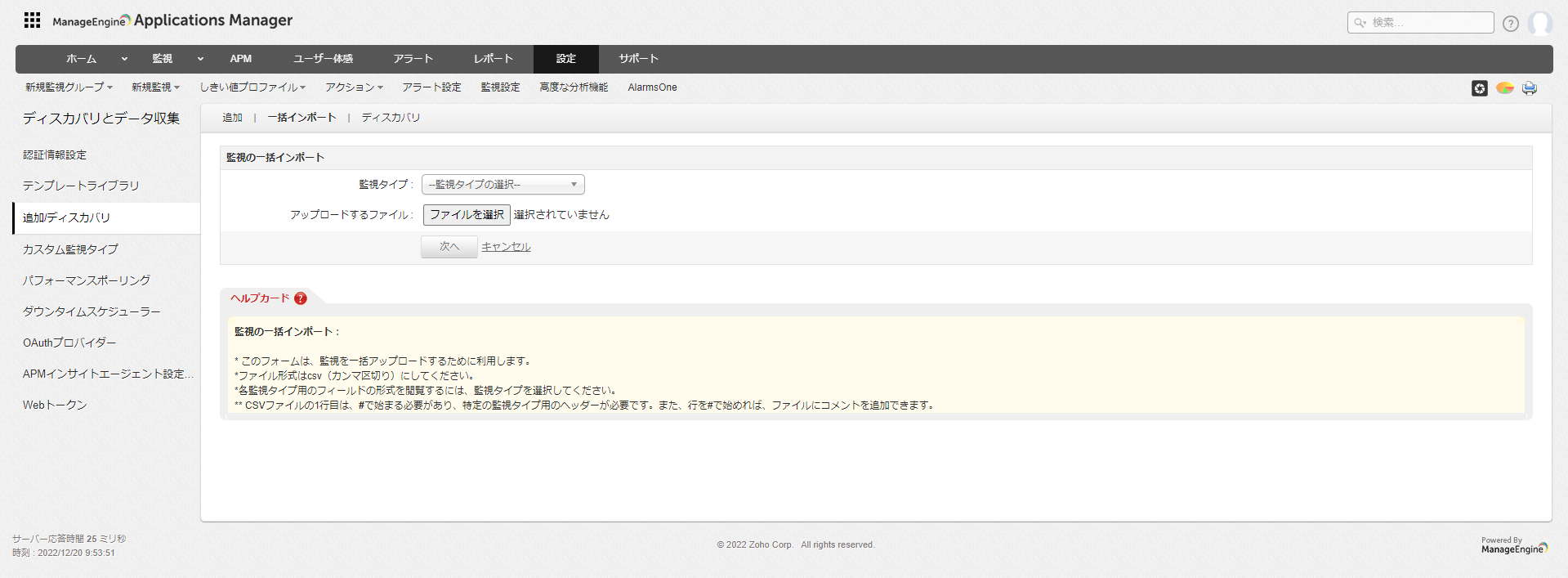Click the help question mark icon in header

pos(1510,24)
